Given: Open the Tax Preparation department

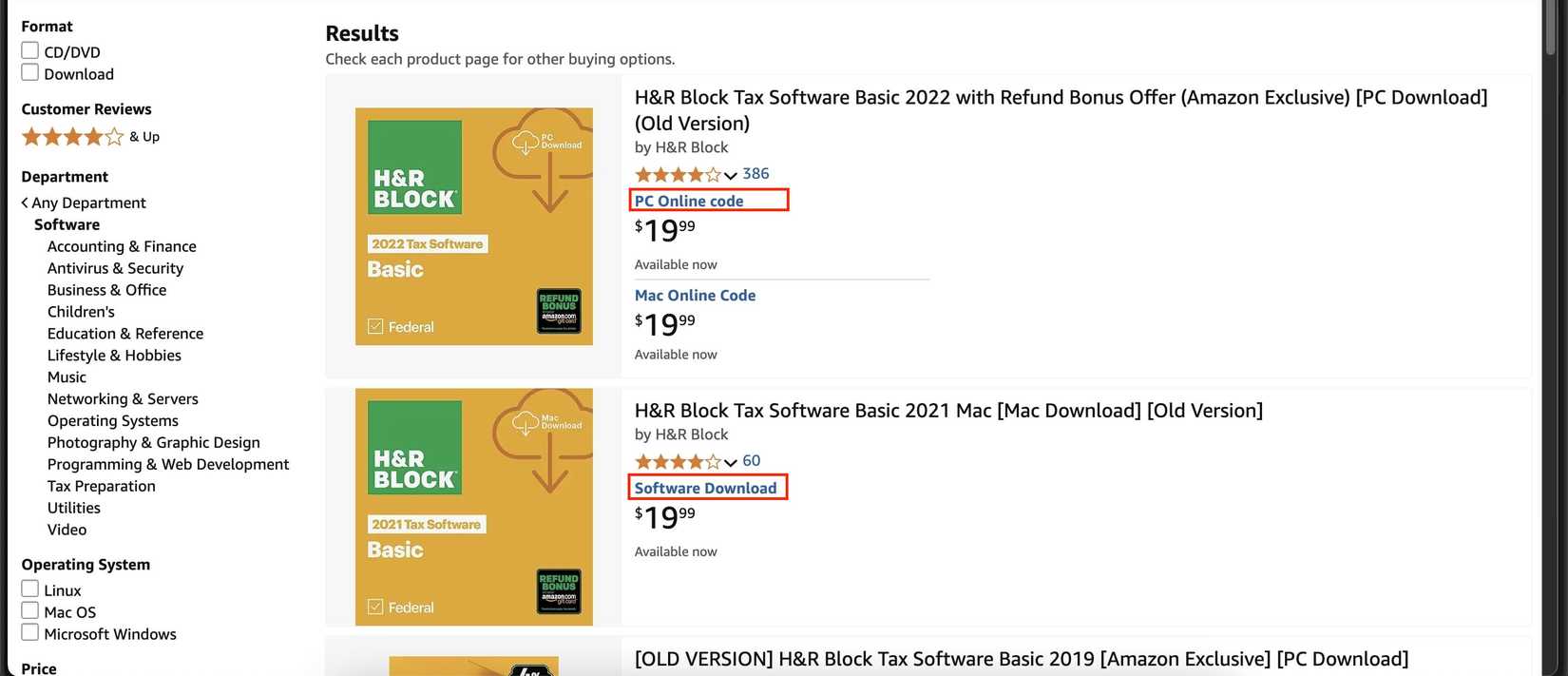Looking at the screenshot, I should click(102, 486).
